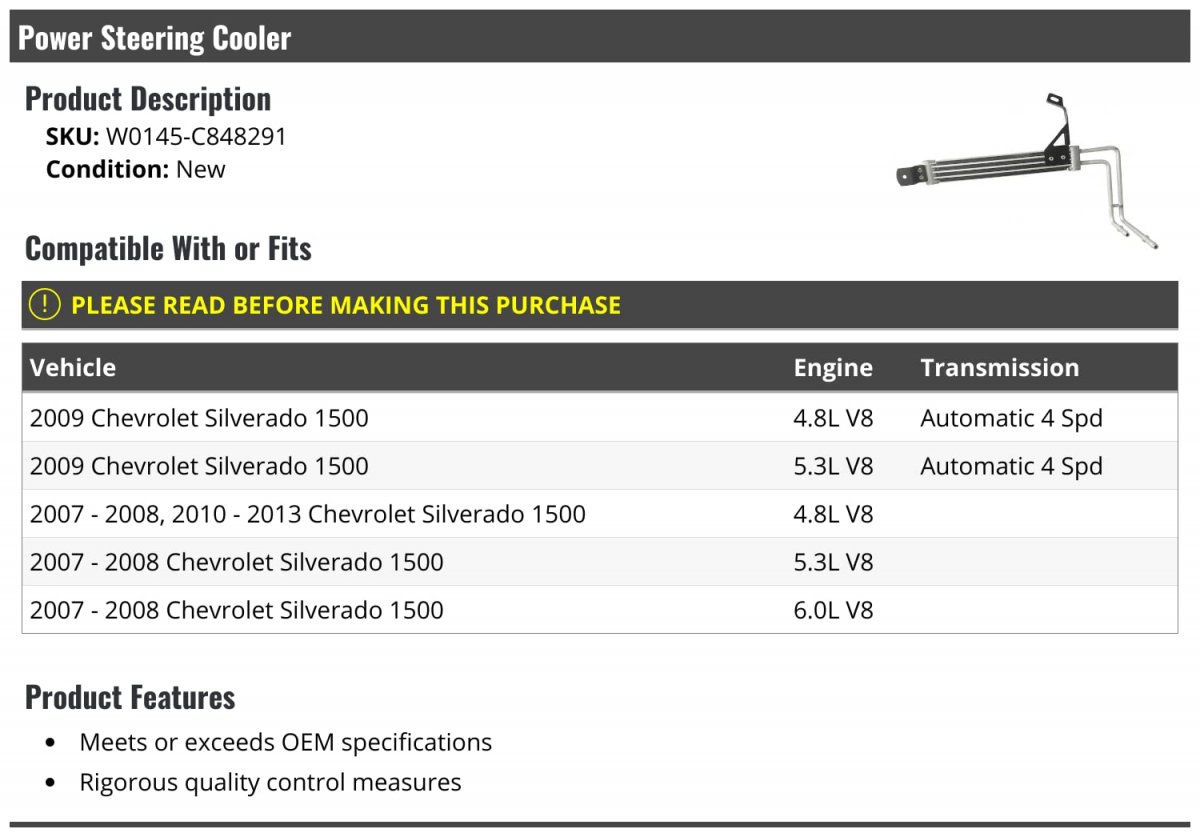1200x837 pixels.
Task: Click the Transmission column header
Action: pyautogui.click(x=999, y=367)
